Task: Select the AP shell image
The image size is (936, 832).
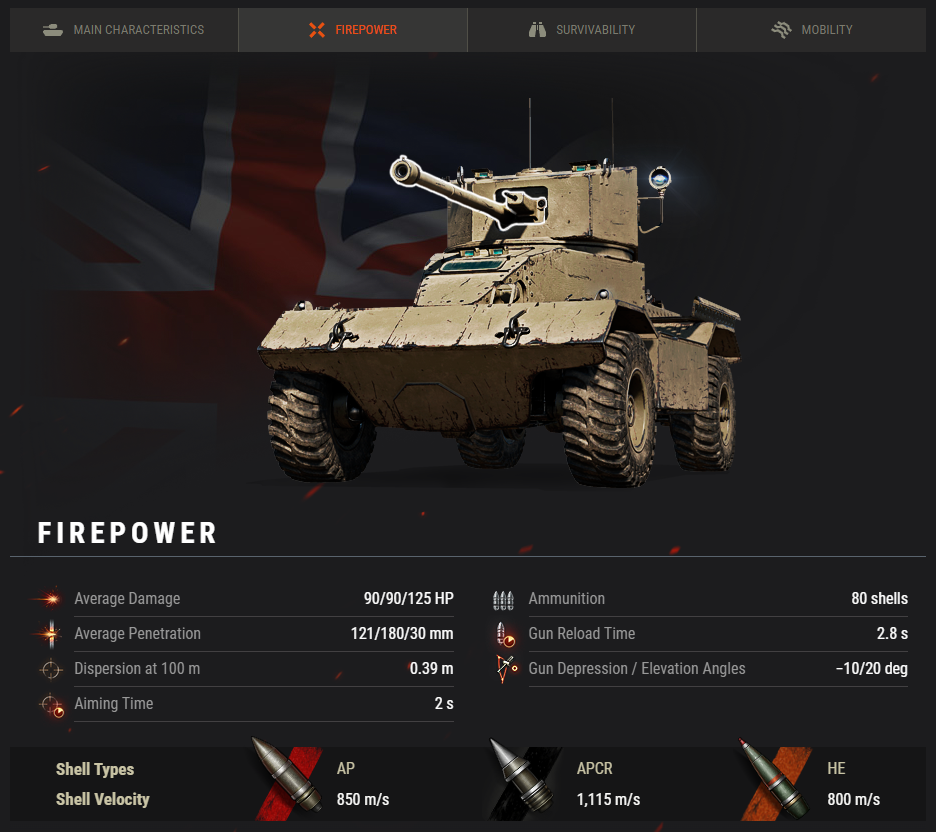Action: click(x=287, y=775)
